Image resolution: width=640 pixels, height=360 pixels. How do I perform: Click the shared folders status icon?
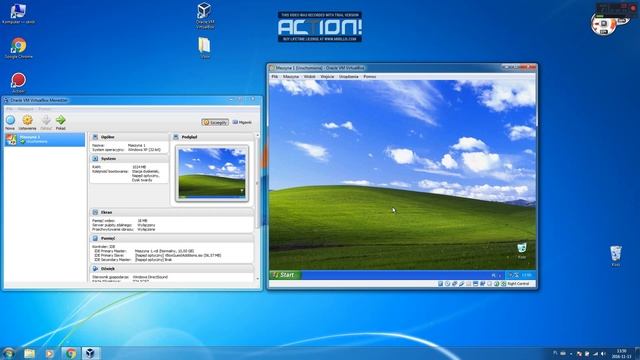[x=468, y=284]
